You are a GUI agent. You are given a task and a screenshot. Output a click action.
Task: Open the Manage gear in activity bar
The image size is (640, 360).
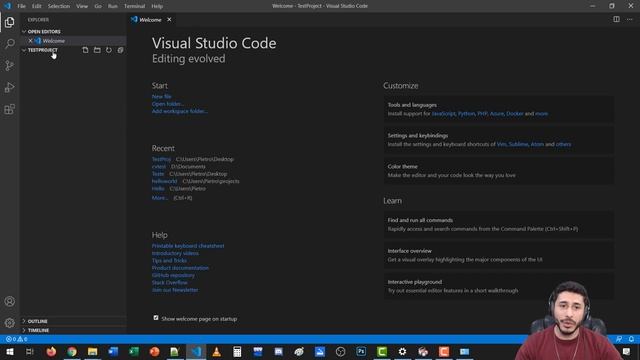point(9,323)
